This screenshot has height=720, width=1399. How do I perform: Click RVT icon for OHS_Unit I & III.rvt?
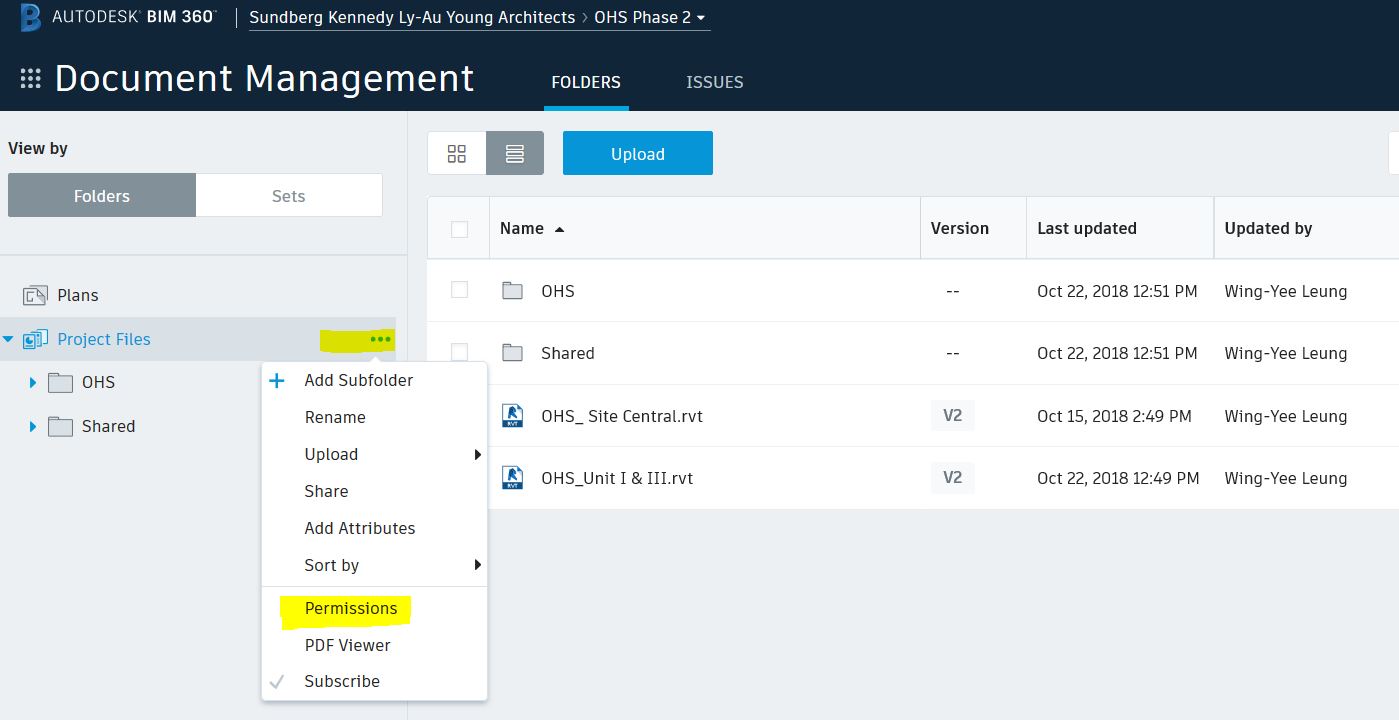513,478
